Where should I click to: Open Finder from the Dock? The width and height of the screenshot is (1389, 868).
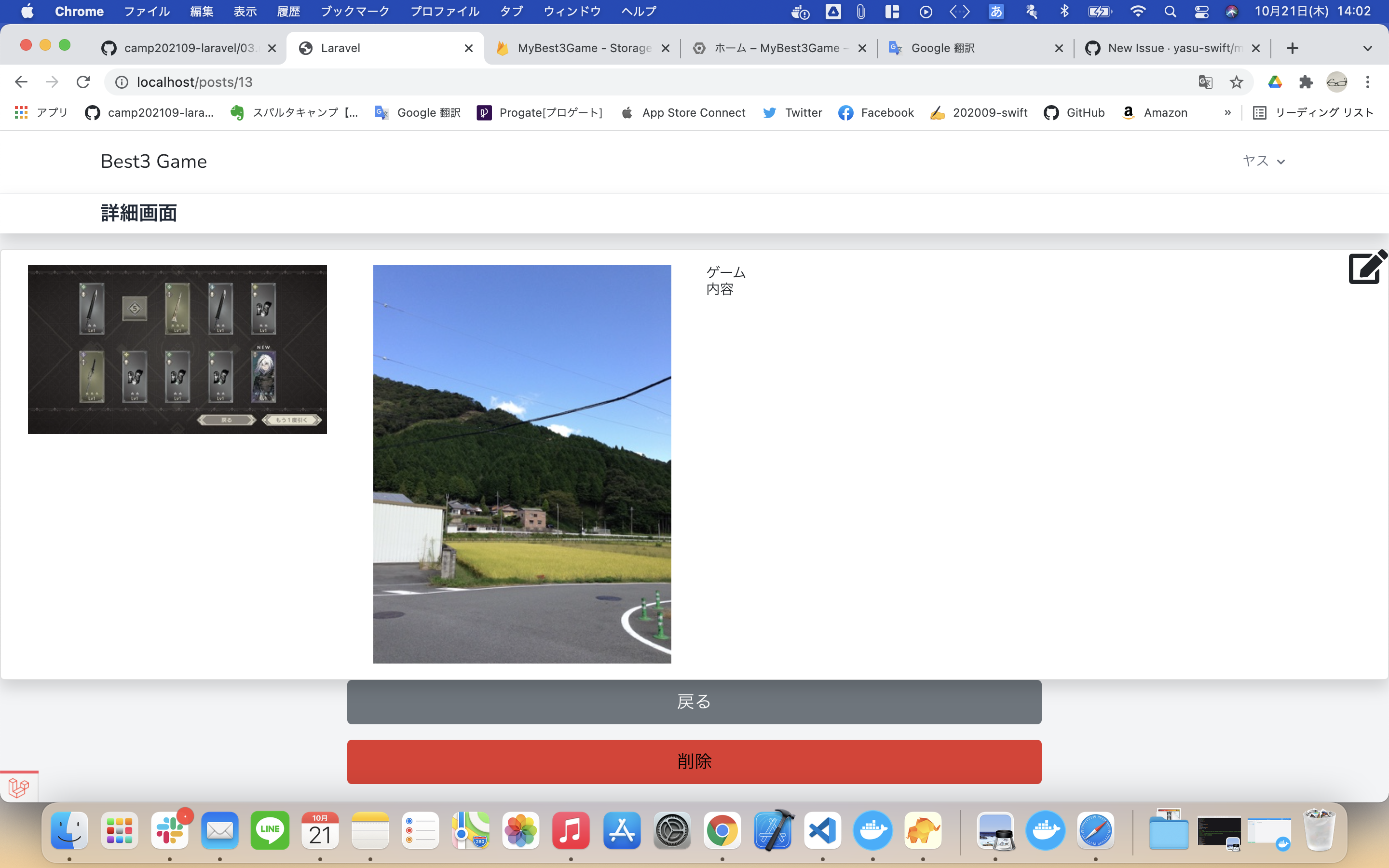69,830
